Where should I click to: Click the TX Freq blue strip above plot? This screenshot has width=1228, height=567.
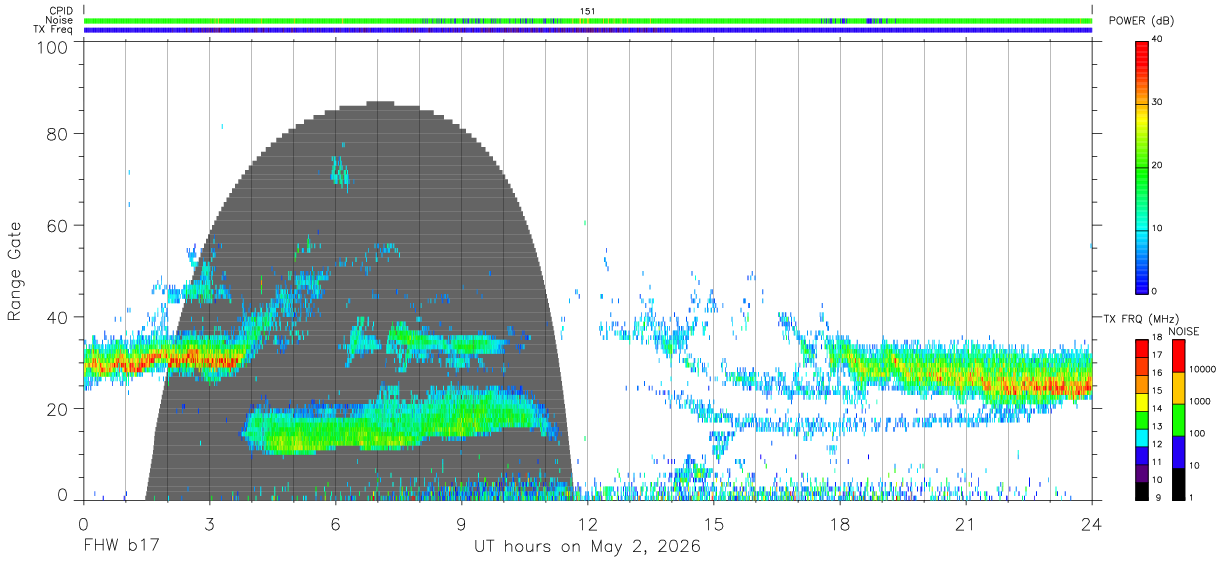click(x=588, y=30)
